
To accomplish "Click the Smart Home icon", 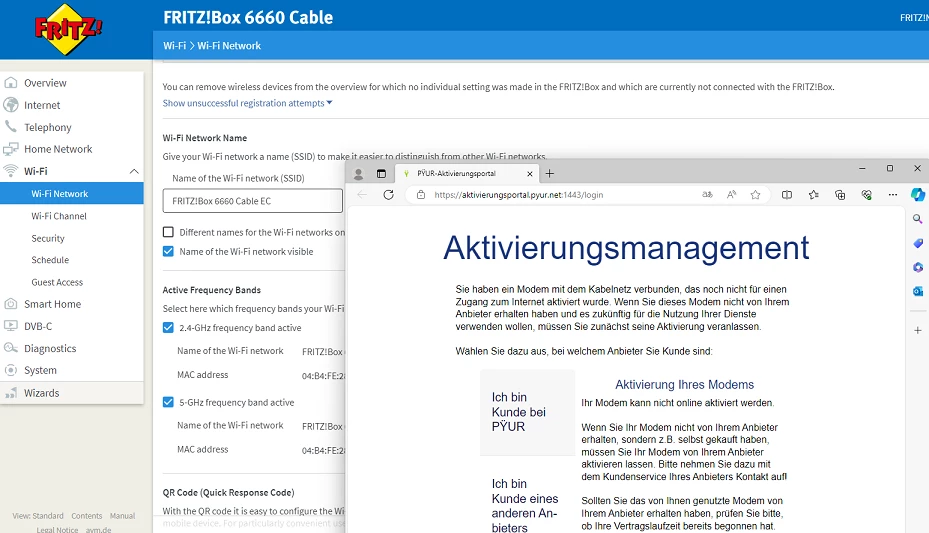I will [x=11, y=304].
